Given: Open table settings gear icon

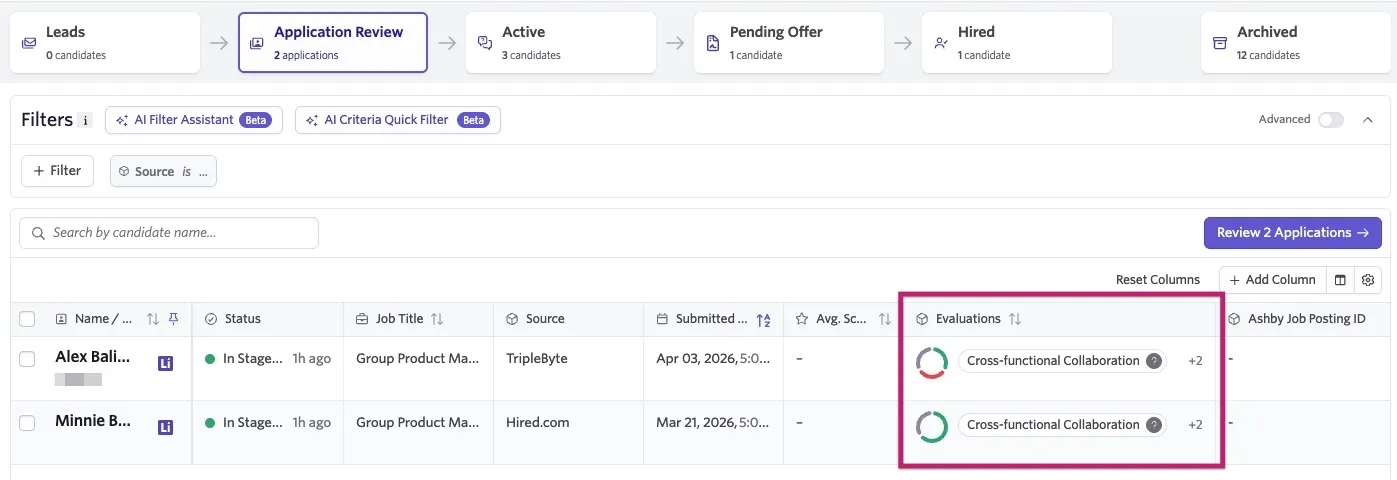Looking at the screenshot, I should (x=1368, y=280).
